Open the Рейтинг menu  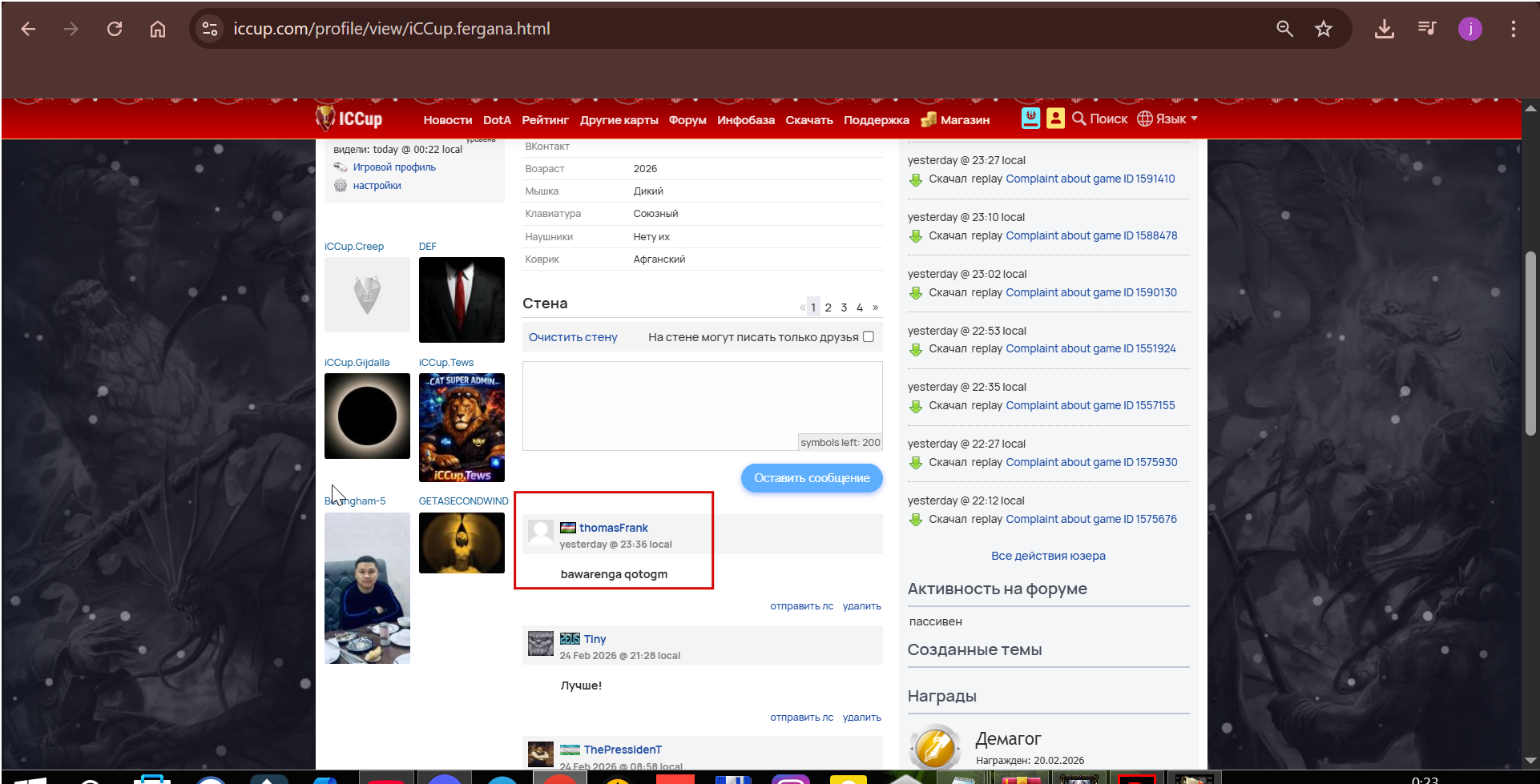545,120
